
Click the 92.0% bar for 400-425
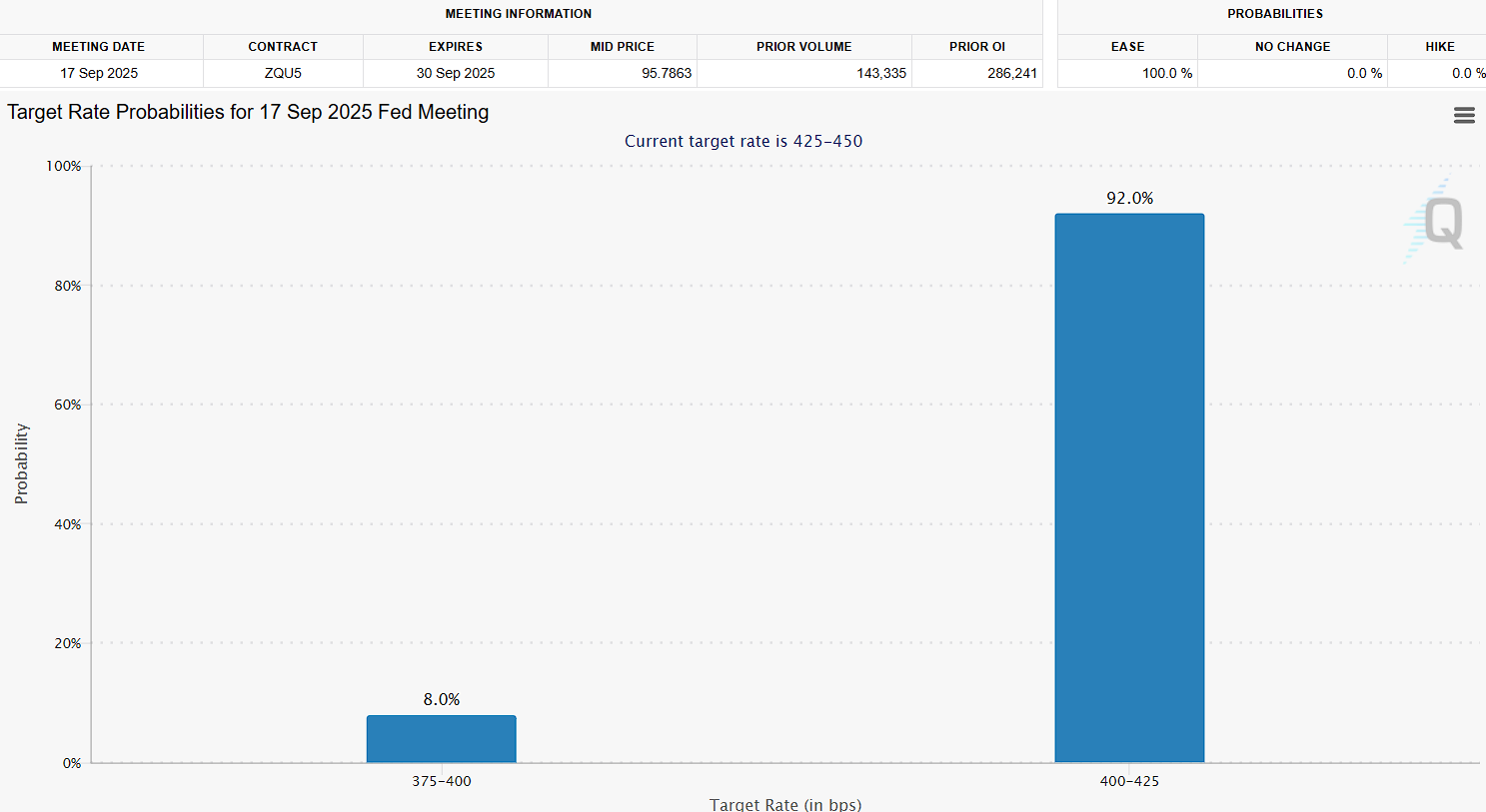[1129, 487]
